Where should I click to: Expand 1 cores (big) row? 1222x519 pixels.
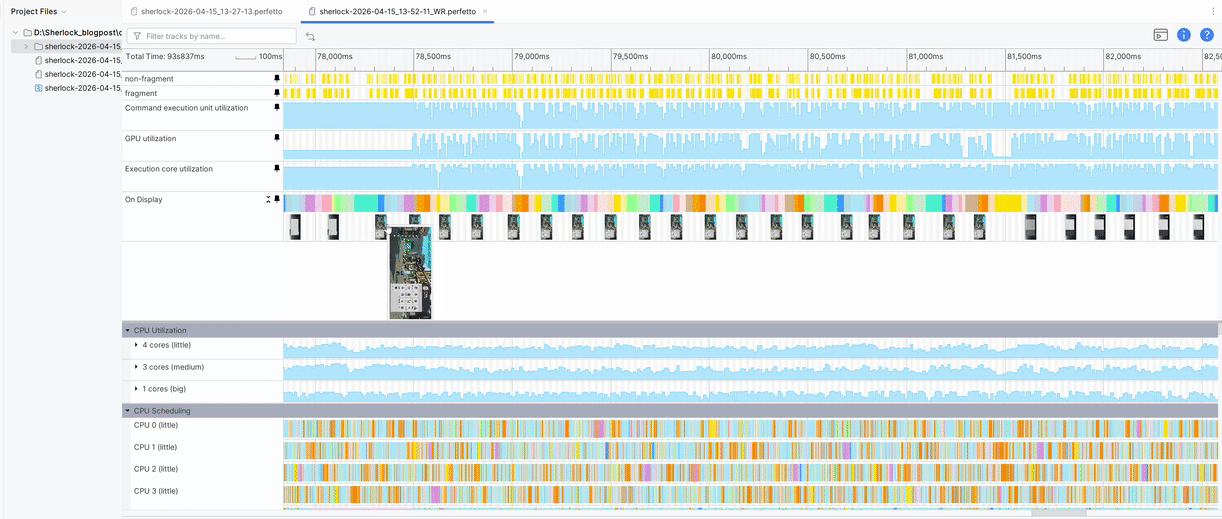click(136, 388)
